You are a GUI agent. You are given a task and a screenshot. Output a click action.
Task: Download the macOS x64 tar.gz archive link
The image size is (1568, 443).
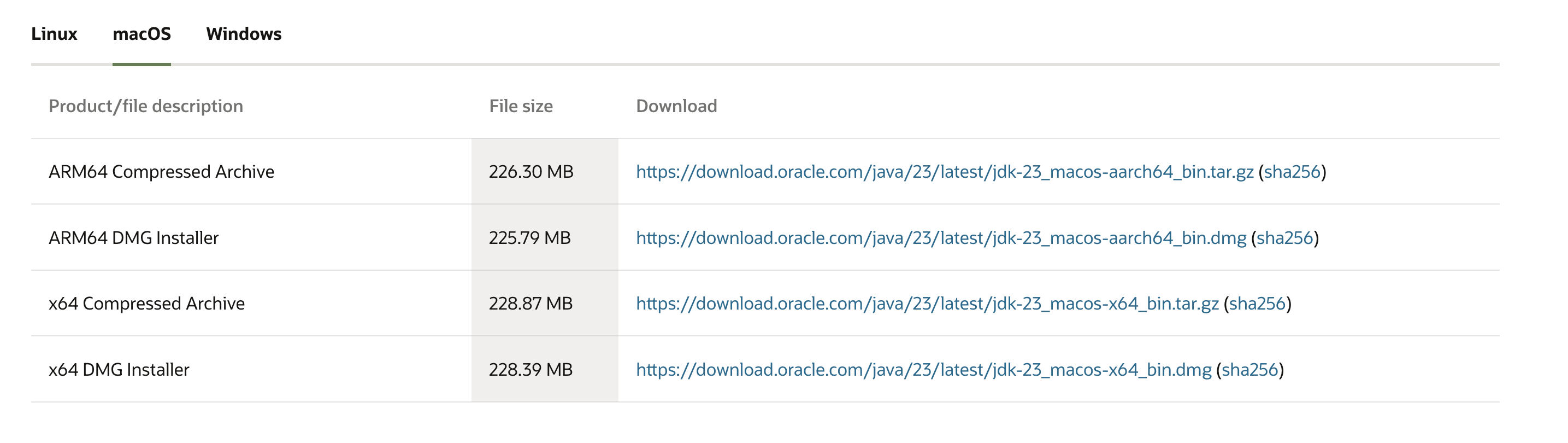(x=928, y=304)
